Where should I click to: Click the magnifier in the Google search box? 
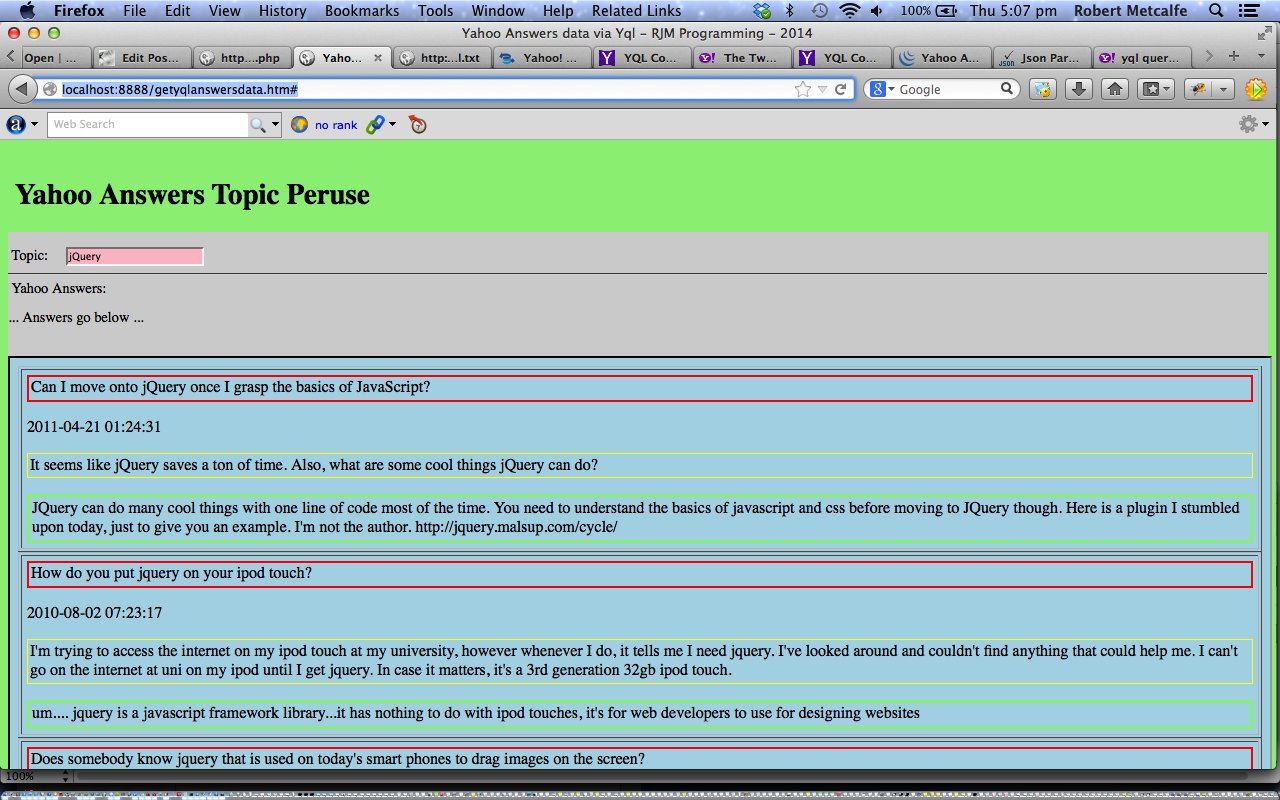1008,89
